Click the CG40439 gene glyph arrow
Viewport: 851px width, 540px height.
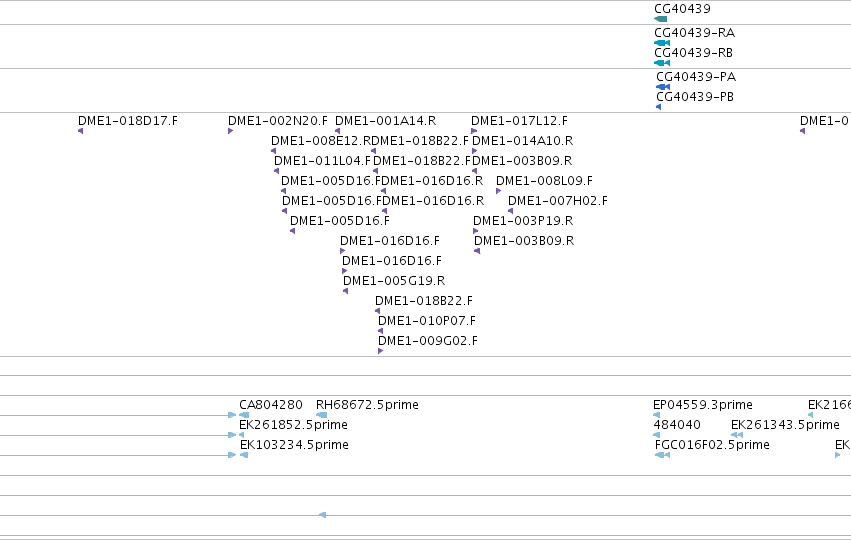661,19
